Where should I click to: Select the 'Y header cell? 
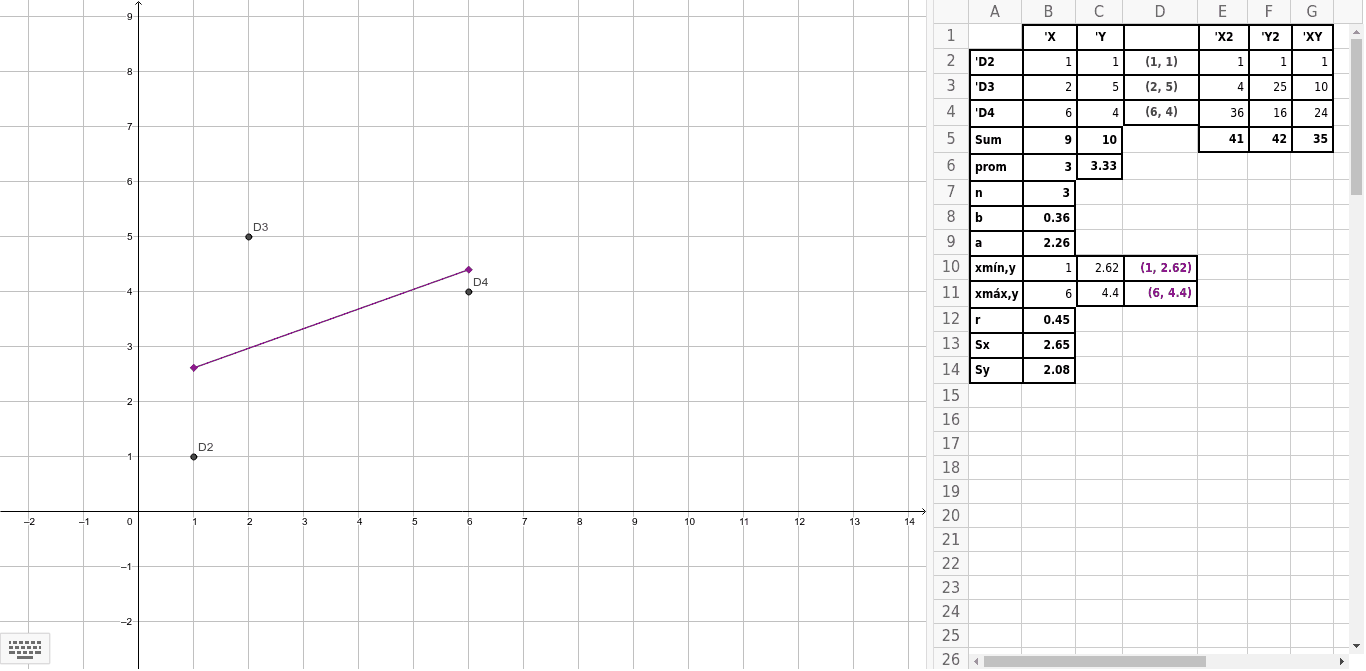(x=1099, y=37)
